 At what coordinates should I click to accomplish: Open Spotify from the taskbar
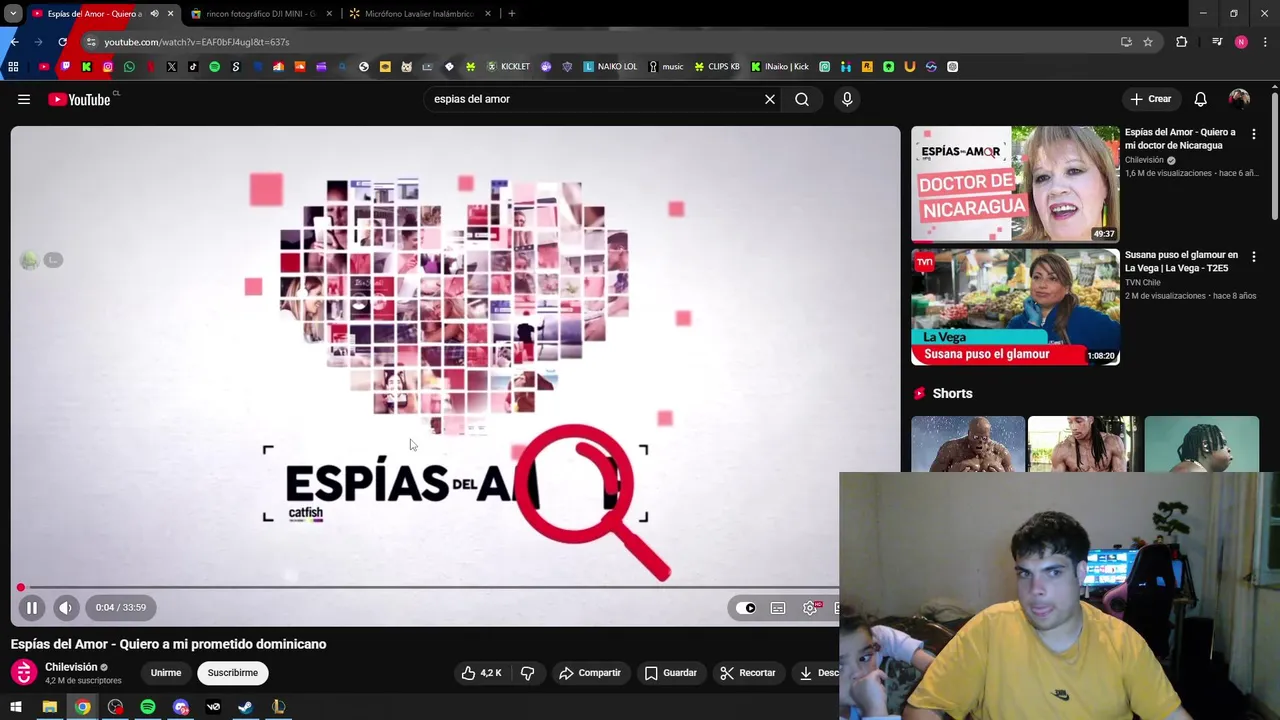point(148,707)
